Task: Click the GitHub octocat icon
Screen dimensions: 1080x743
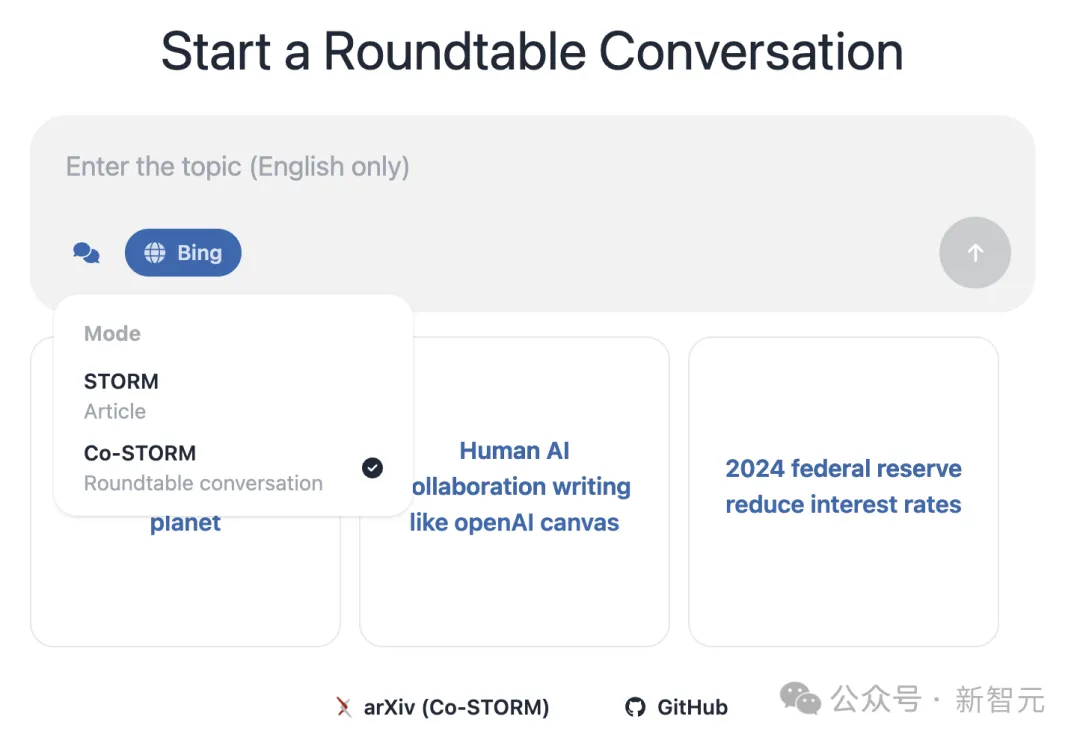Action: click(635, 707)
